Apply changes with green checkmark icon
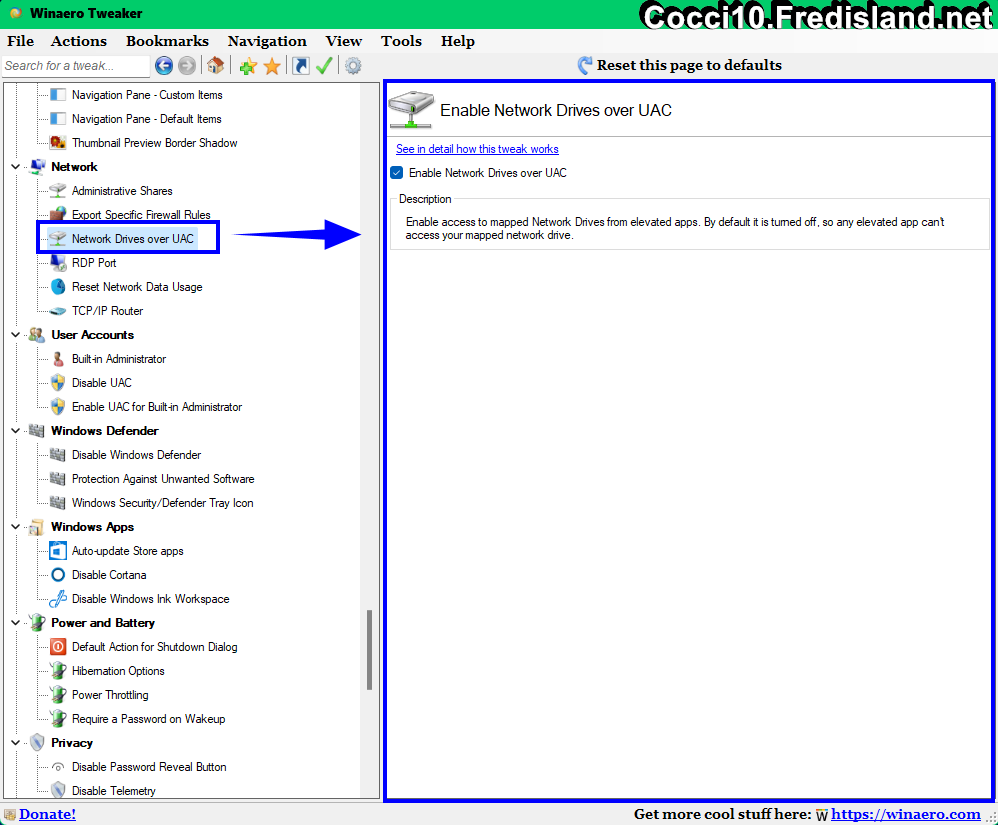The image size is (998, 825). click(324, 66)
